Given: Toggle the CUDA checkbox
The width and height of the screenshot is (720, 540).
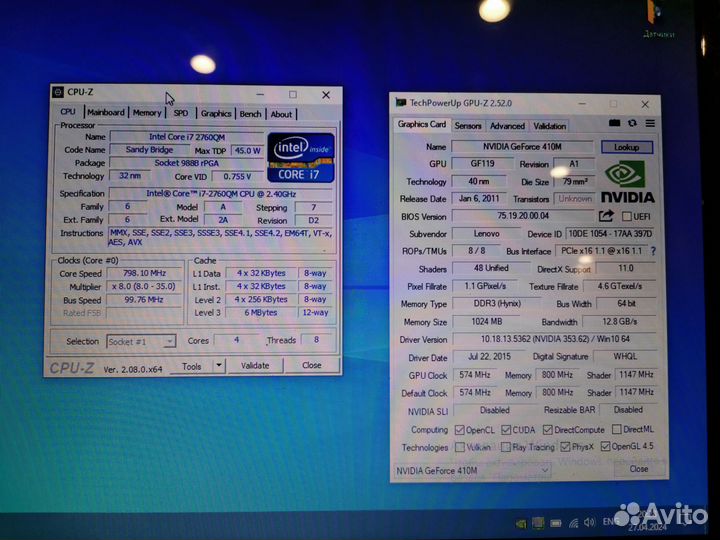Looking at the screenshot, I should tap(506, 430).
